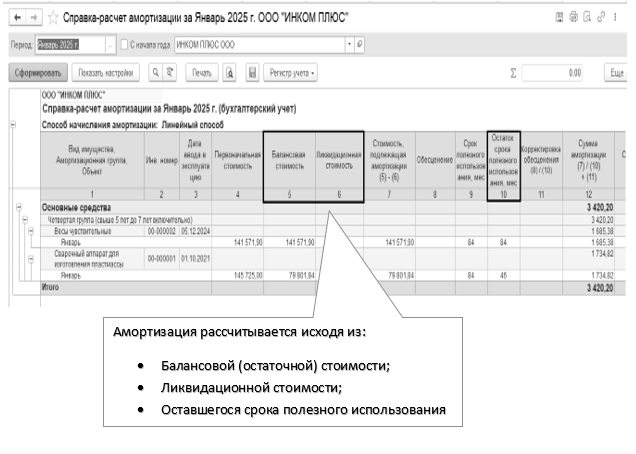
Task: Click the Обесценение column header
Action: (x=435, y=160)
